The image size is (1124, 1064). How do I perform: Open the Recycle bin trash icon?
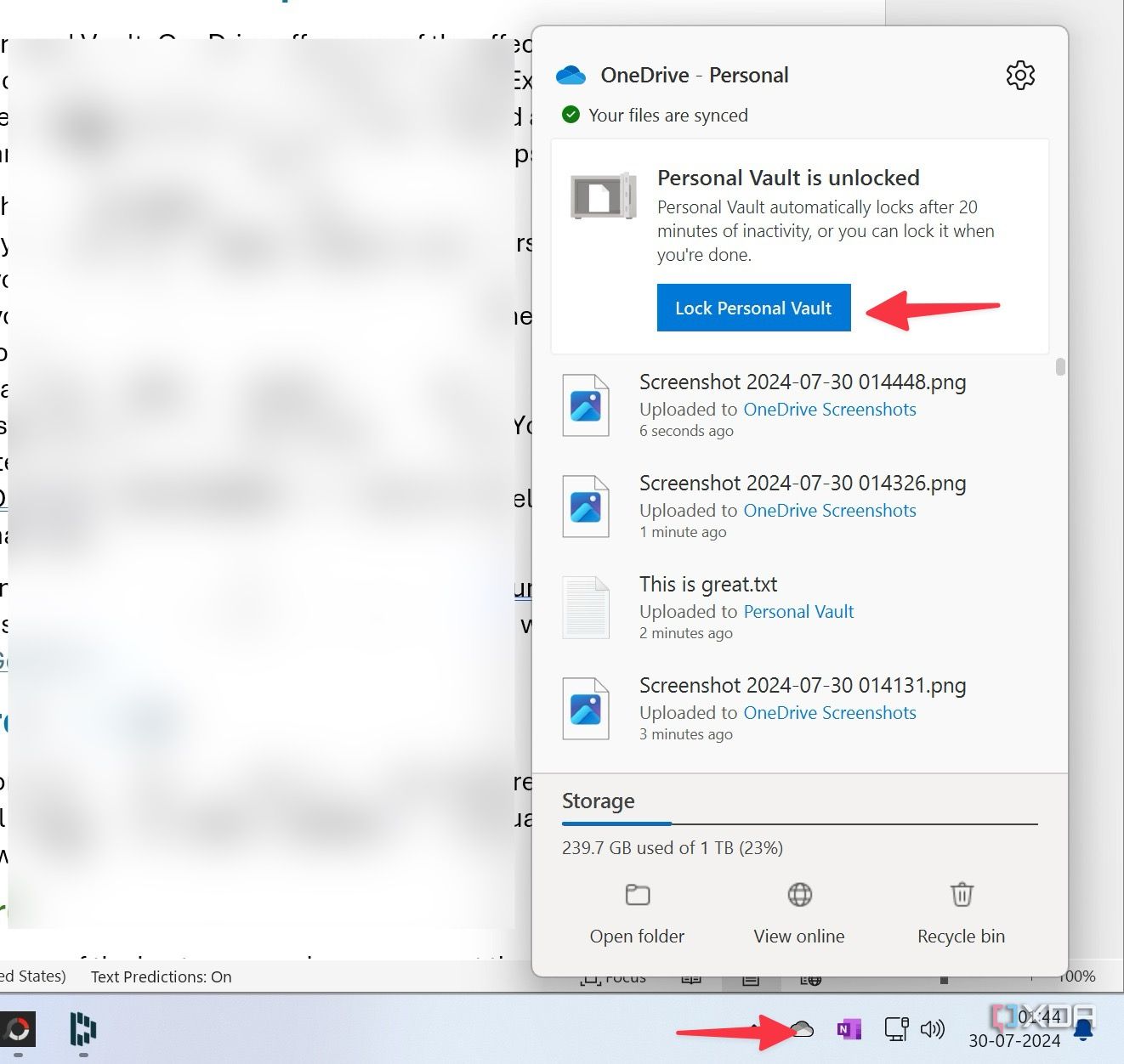point(961,895)
